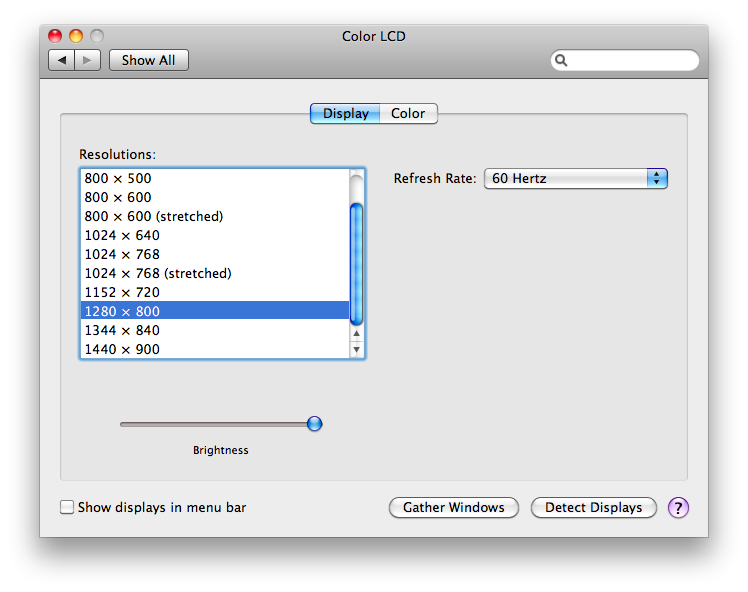748x592 pixels.
Task: Click the resolutions list scroll down arrow
Action: 356,350
